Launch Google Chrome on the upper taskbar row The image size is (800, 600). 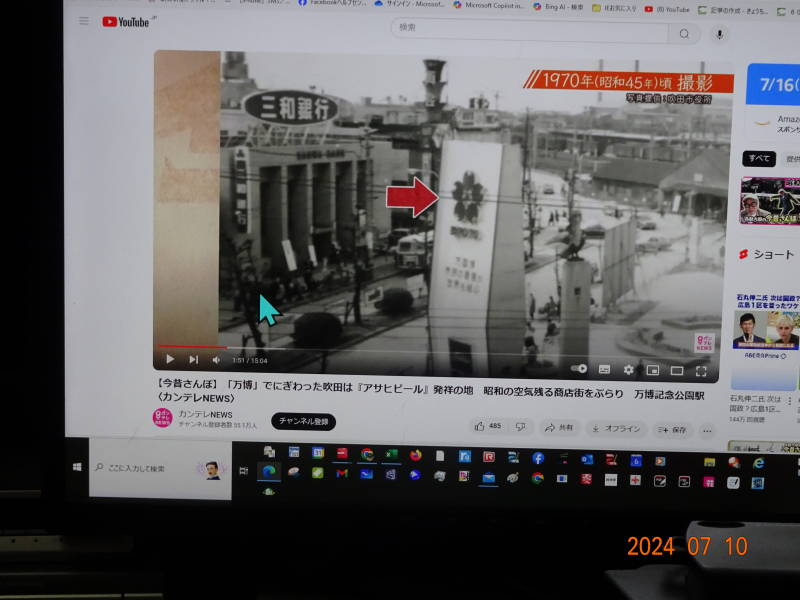367,454
